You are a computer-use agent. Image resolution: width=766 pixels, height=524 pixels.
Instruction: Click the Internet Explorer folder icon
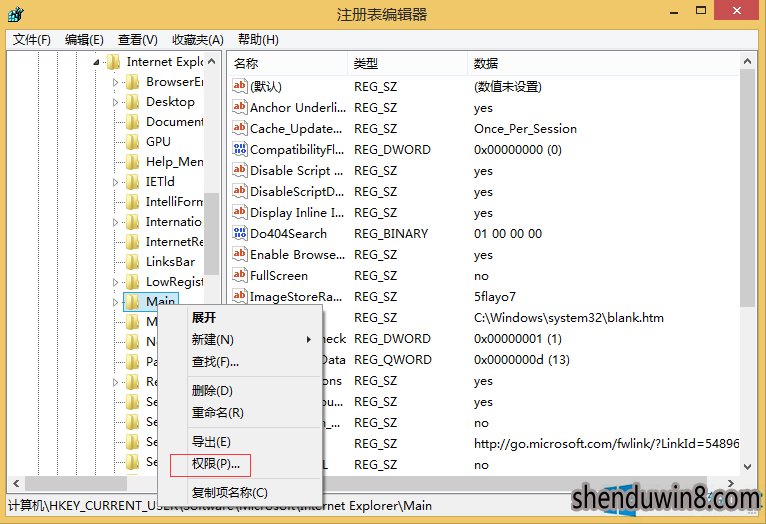(113, 62)
